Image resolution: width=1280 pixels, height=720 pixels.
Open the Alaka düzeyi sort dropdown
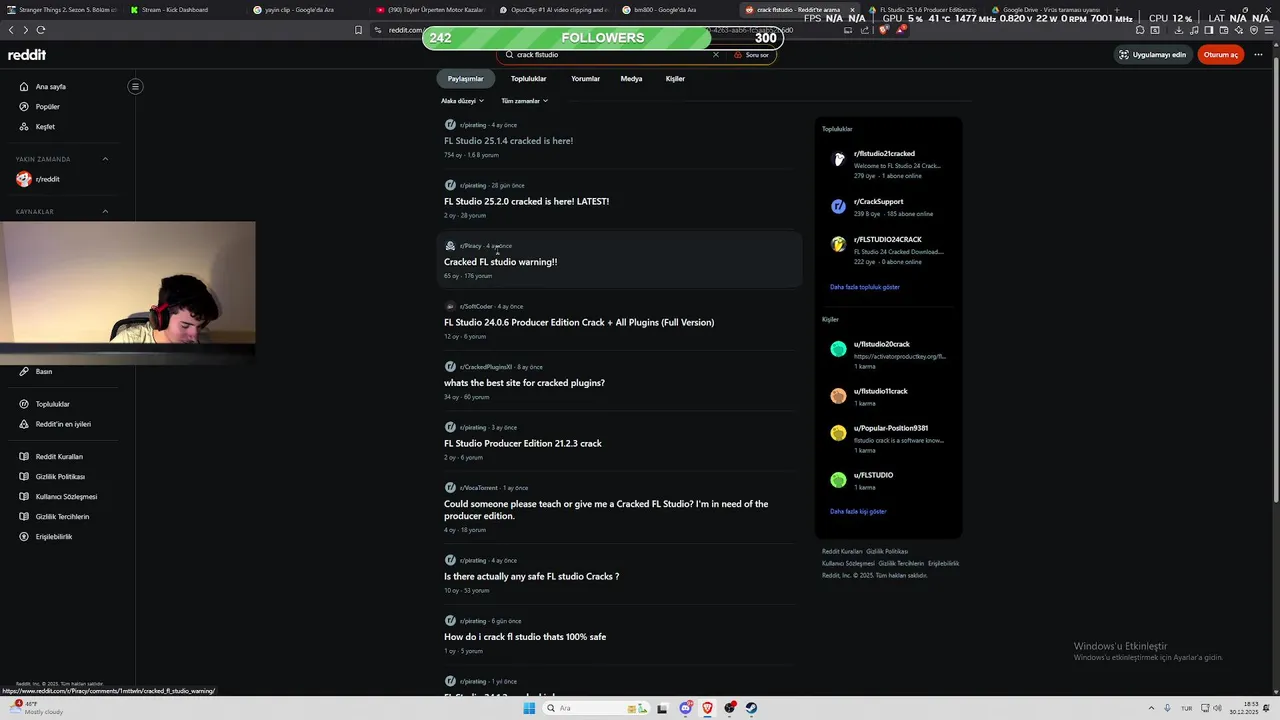pos(462,101)
